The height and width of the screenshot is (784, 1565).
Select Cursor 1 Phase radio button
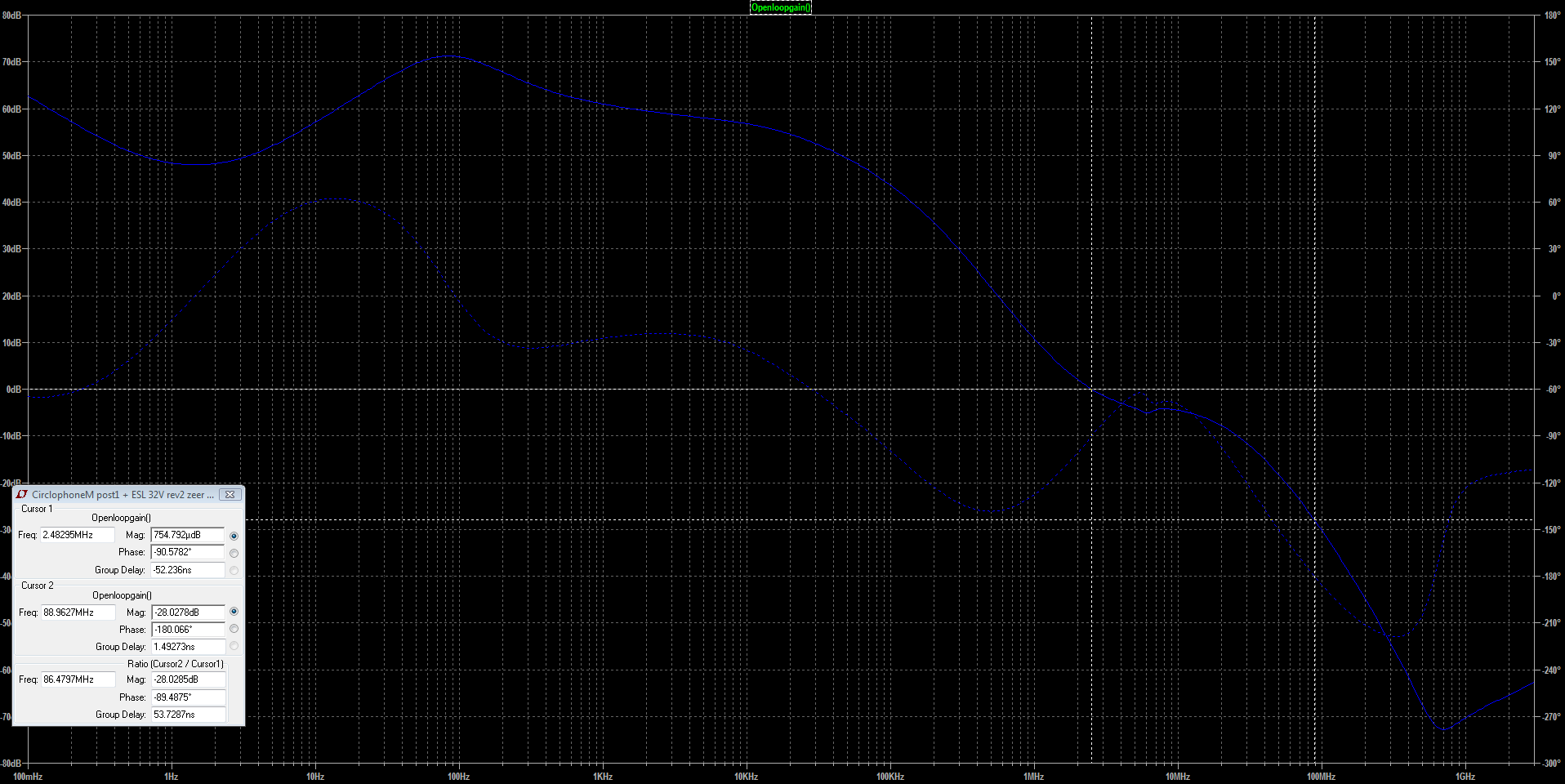[234, 553]
